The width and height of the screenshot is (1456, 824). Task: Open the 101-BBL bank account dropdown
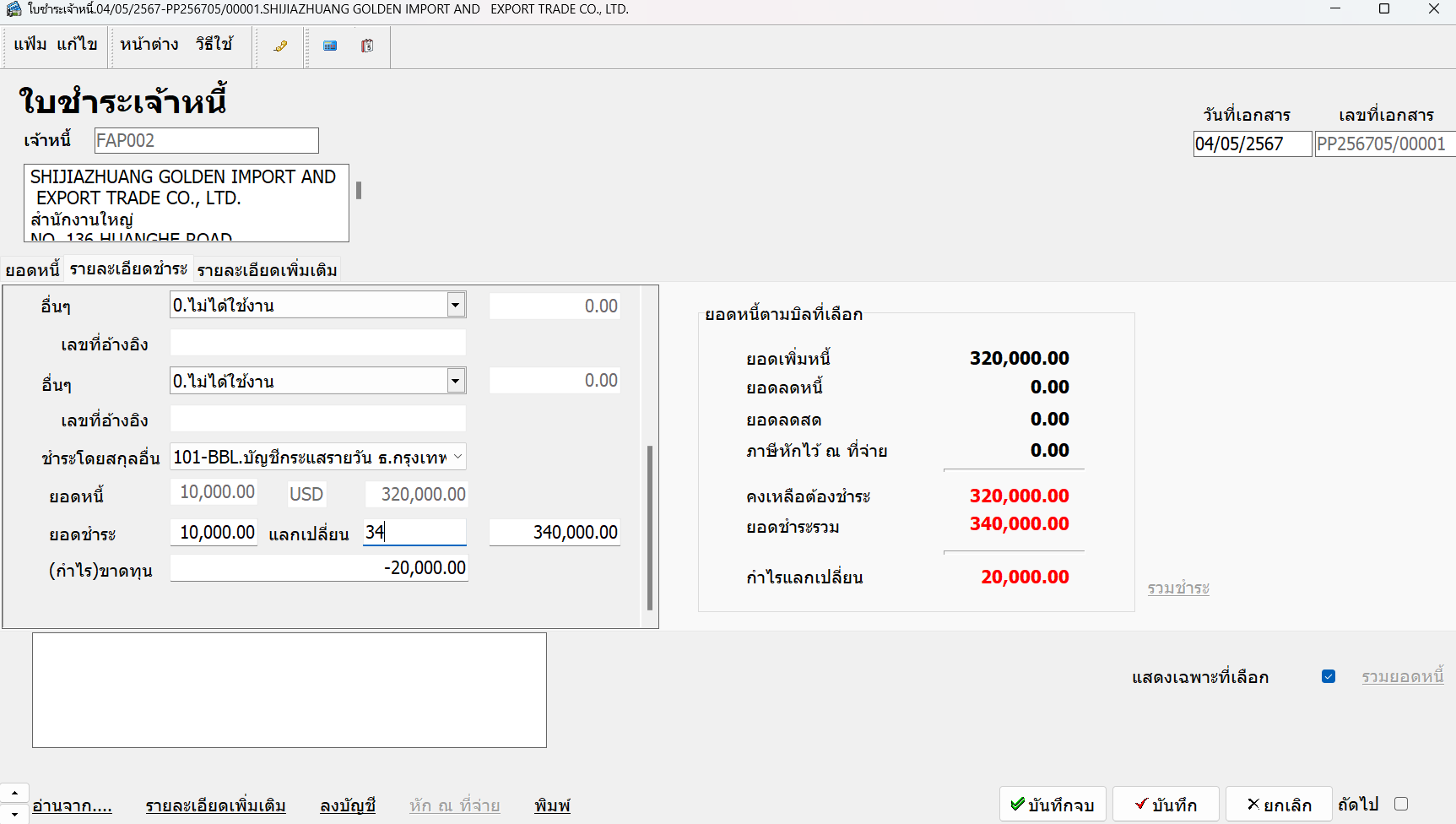click(x=457, y=457)
